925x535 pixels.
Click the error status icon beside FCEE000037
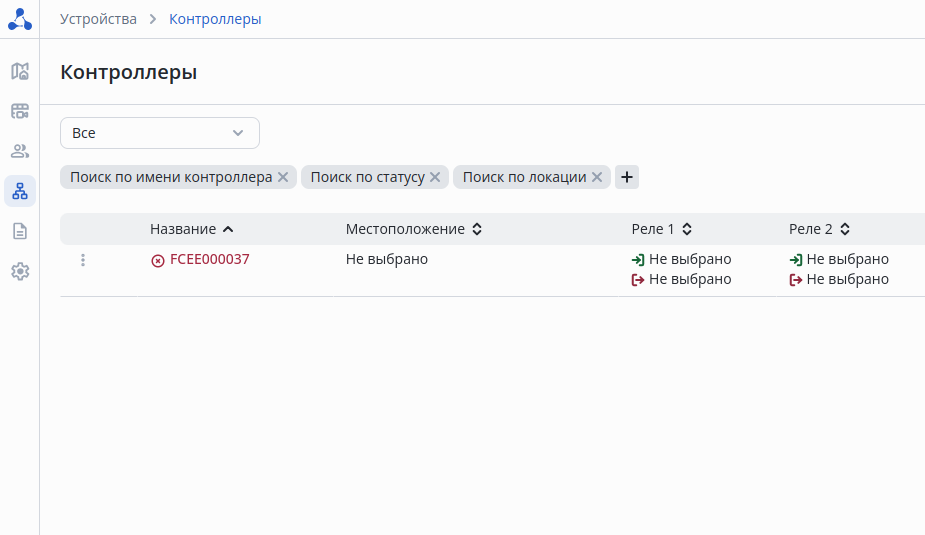tap(158, 260)
